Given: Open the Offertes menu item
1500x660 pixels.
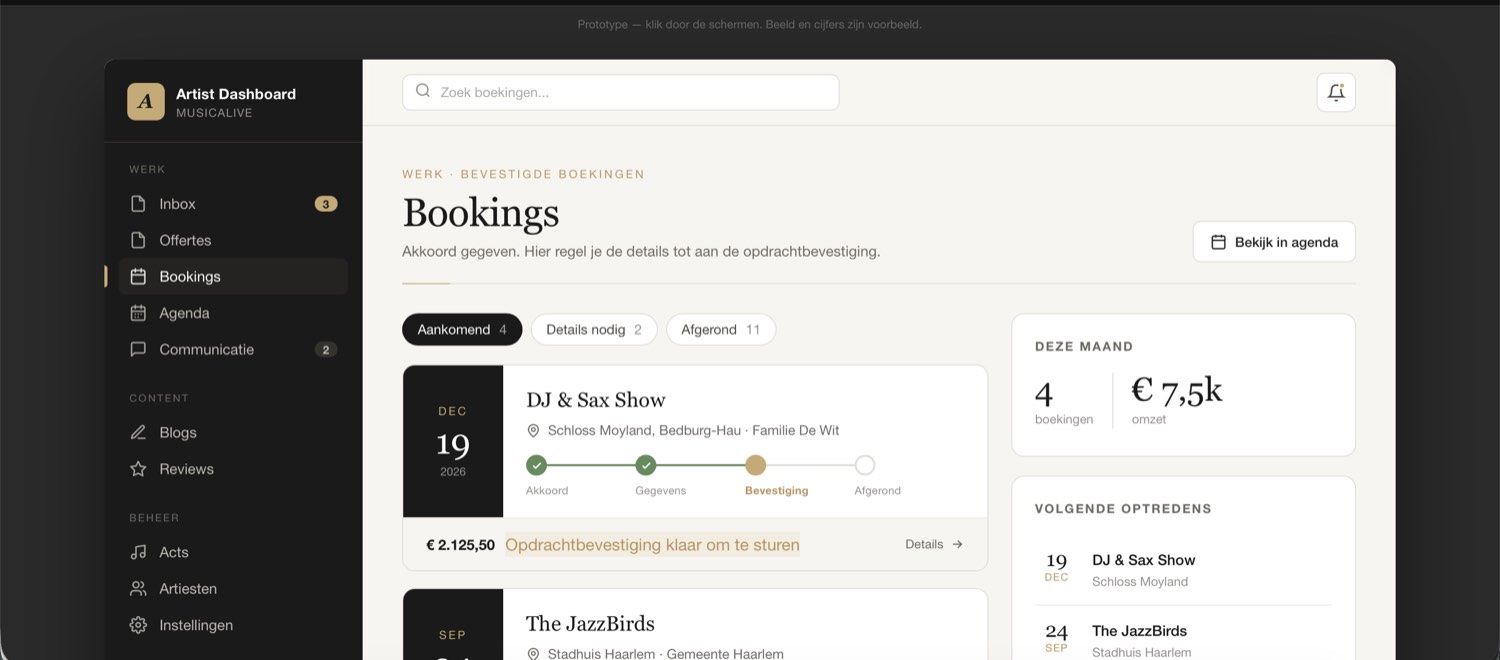Looking at the screenshot, I should coord(233,240).
